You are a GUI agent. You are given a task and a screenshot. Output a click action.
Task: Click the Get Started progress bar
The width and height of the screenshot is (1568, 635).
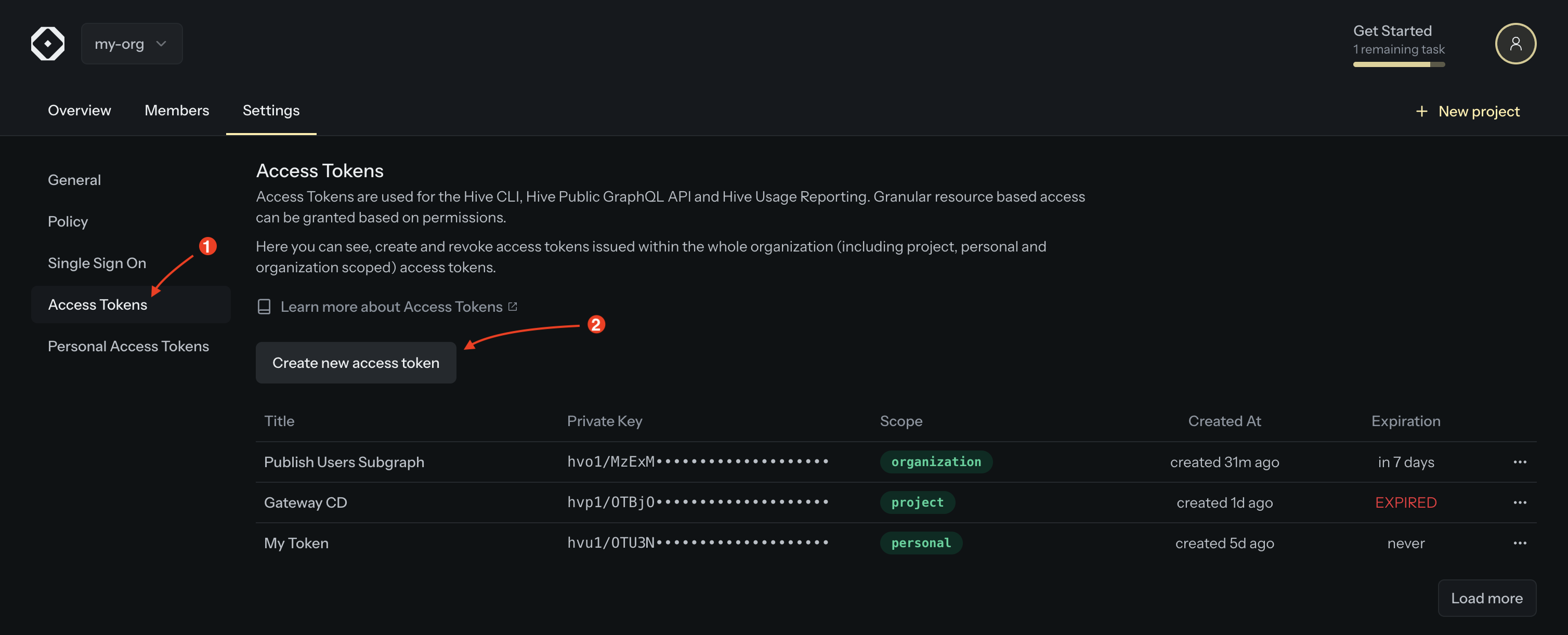[1398, 64]
